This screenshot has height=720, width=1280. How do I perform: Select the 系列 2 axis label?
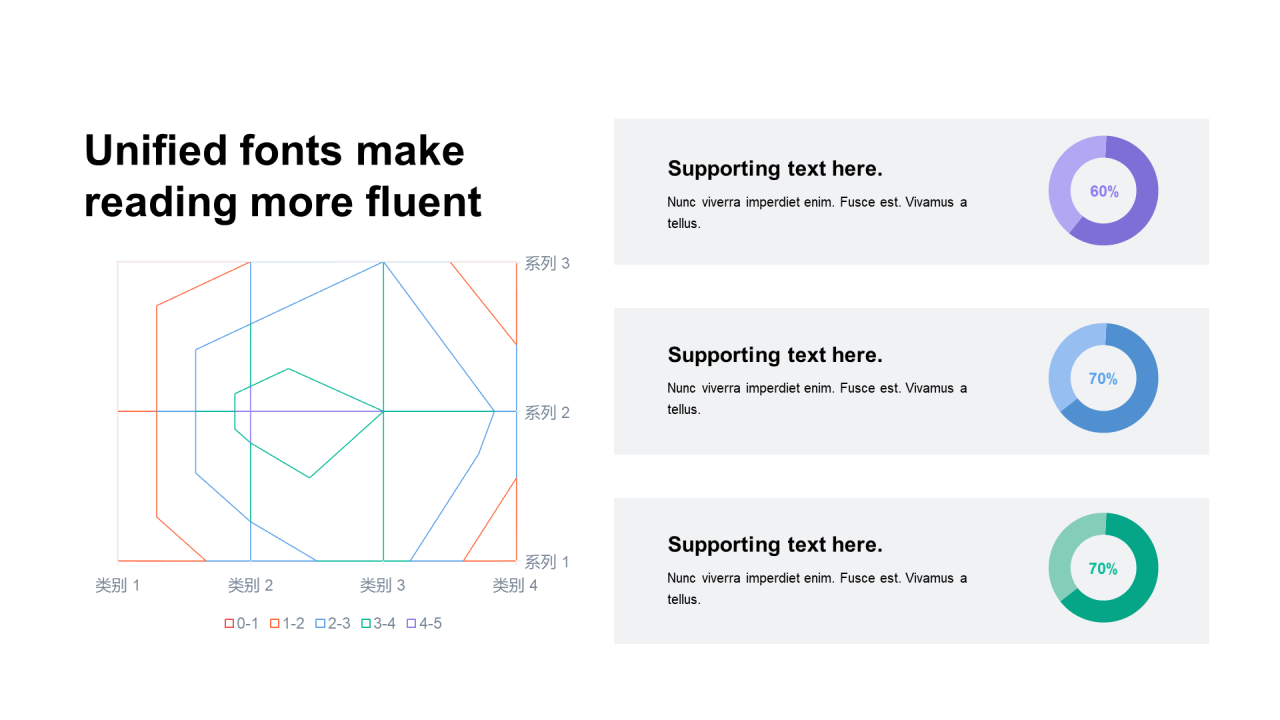tap(547, 413)
